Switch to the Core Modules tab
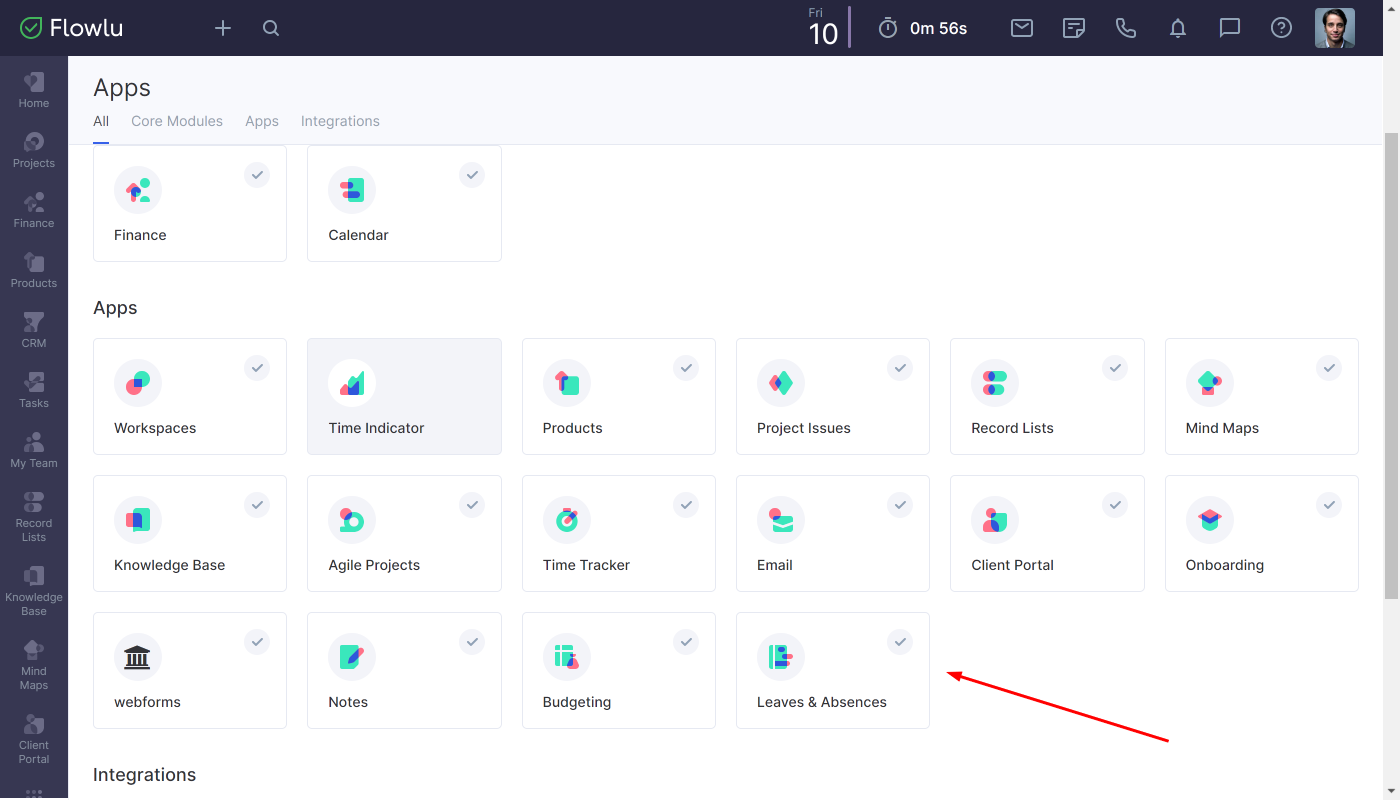The height and width of the screenshot is (800, 1400). pyautogui.click(x=177, y=121)
